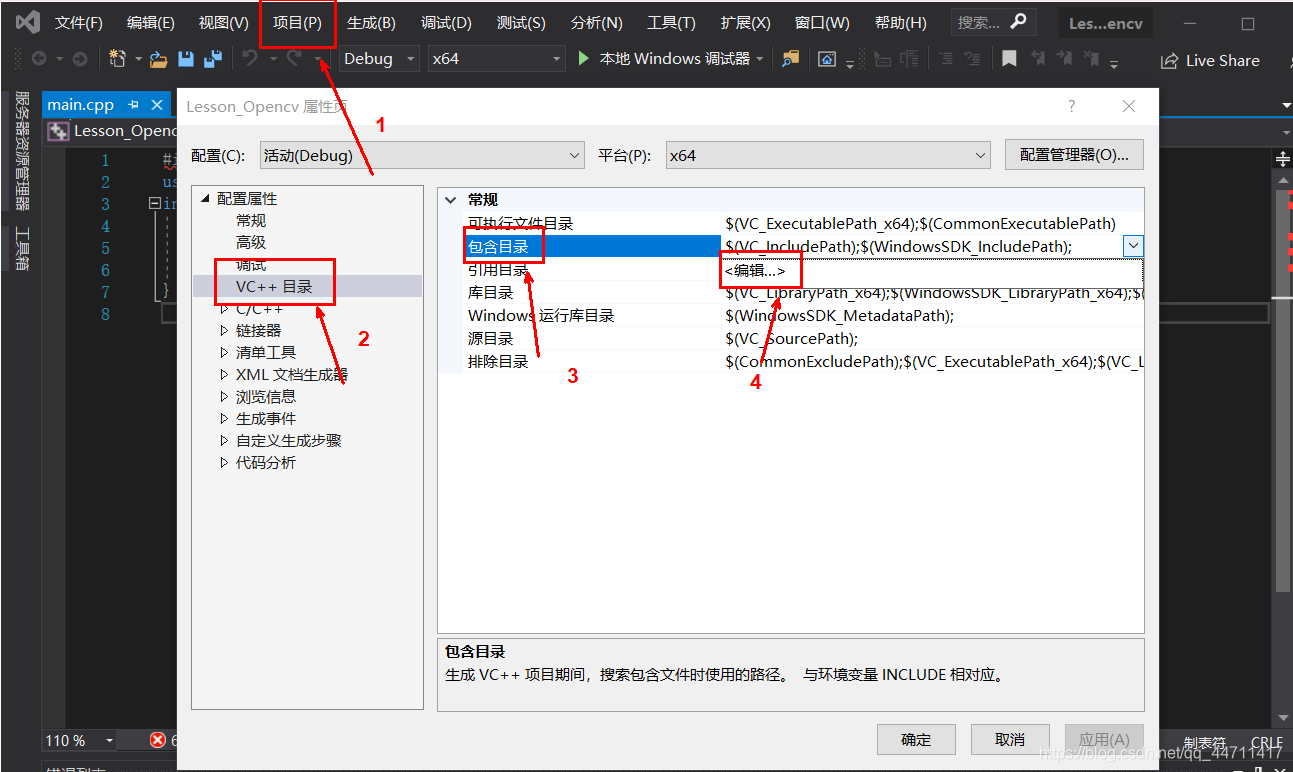Click the open file folder icon
Screen dimensions: 1293x772
158,59
